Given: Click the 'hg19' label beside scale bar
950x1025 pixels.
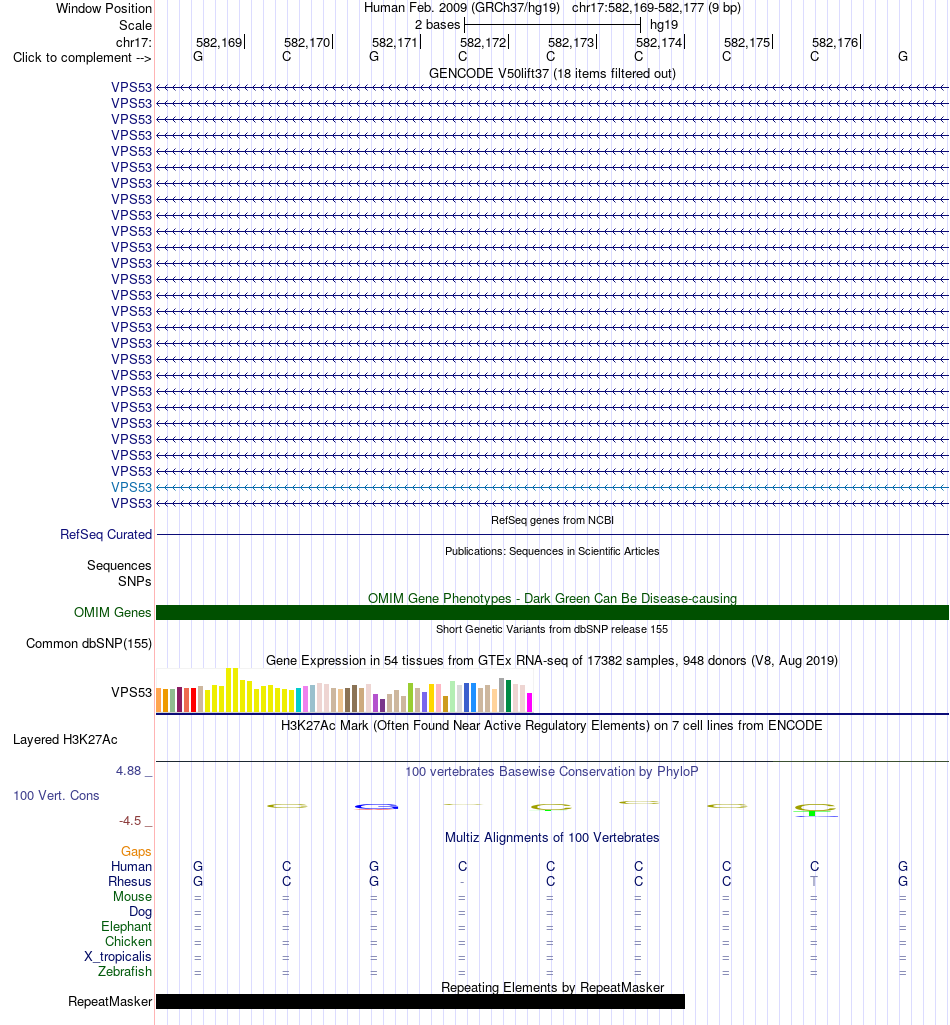Looking at the screenshot, I should (x=664, y=25).
